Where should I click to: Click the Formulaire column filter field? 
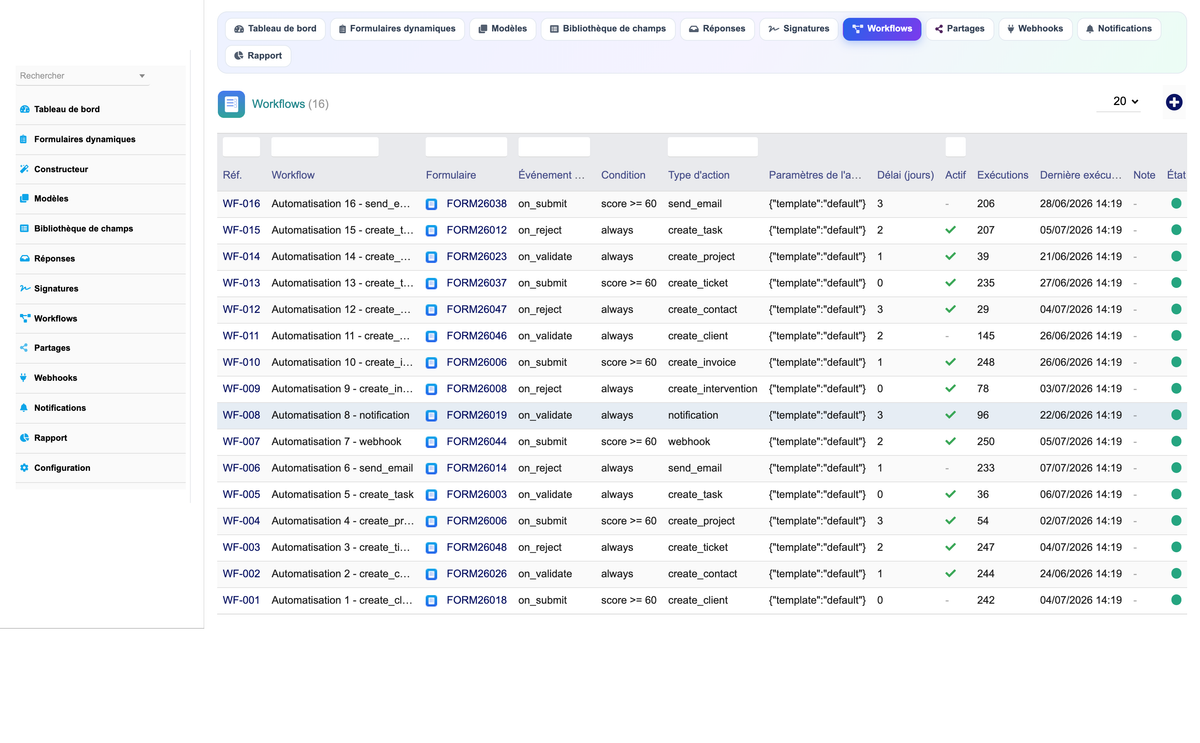tap(466, 147)
